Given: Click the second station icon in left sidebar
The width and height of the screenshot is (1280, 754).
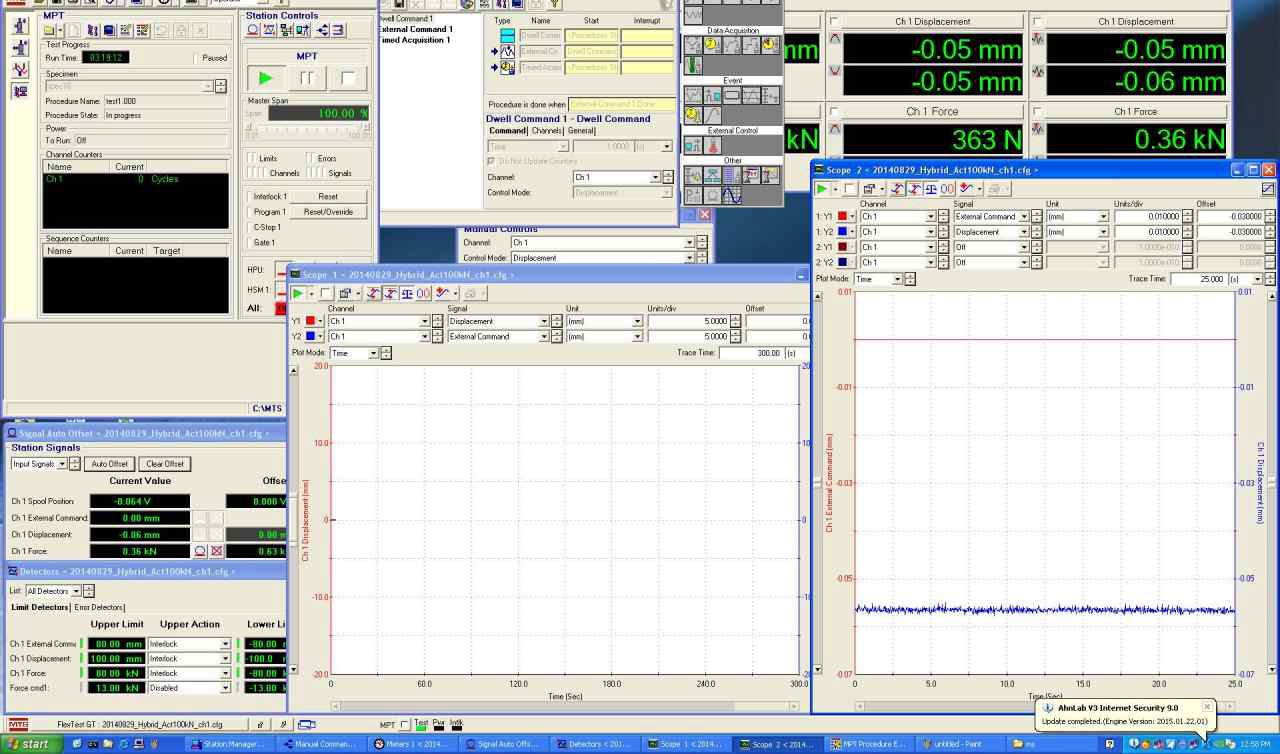Looking at the screenshot, I should (x=20, y=47).
